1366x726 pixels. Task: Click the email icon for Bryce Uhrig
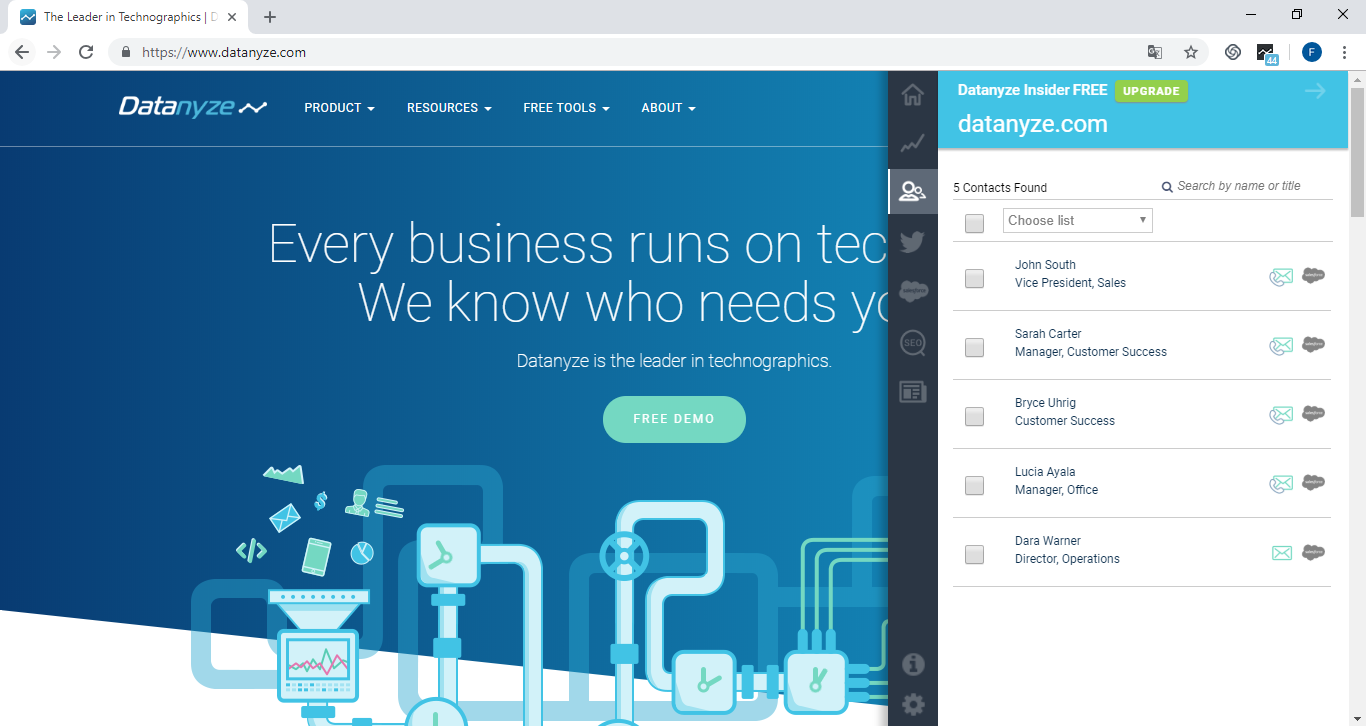(1281, 415)
